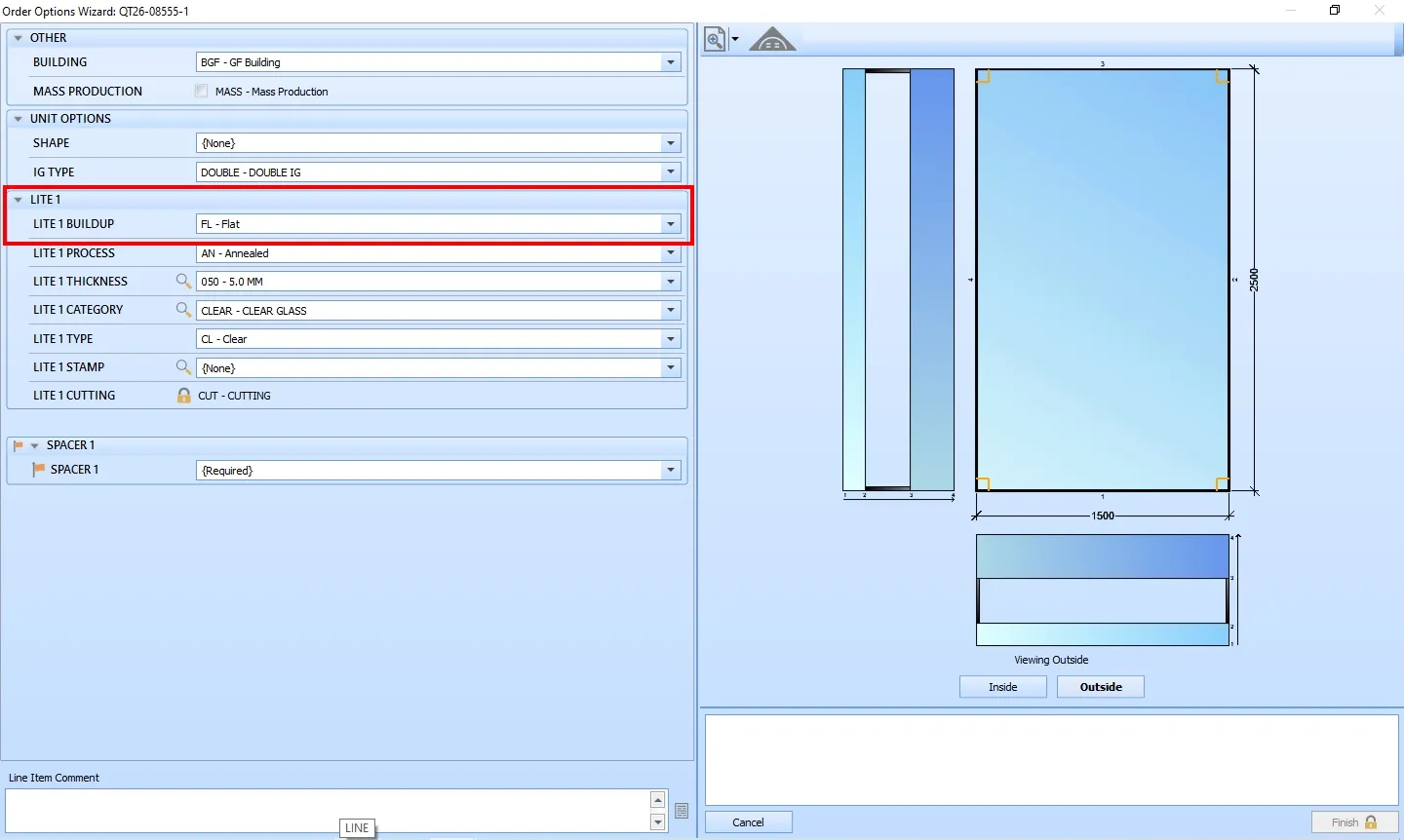Open the LITE 1 STAMP dropdown
Image resolution: width=1404 pixels, height=840 pixels.
pos(671,368)
